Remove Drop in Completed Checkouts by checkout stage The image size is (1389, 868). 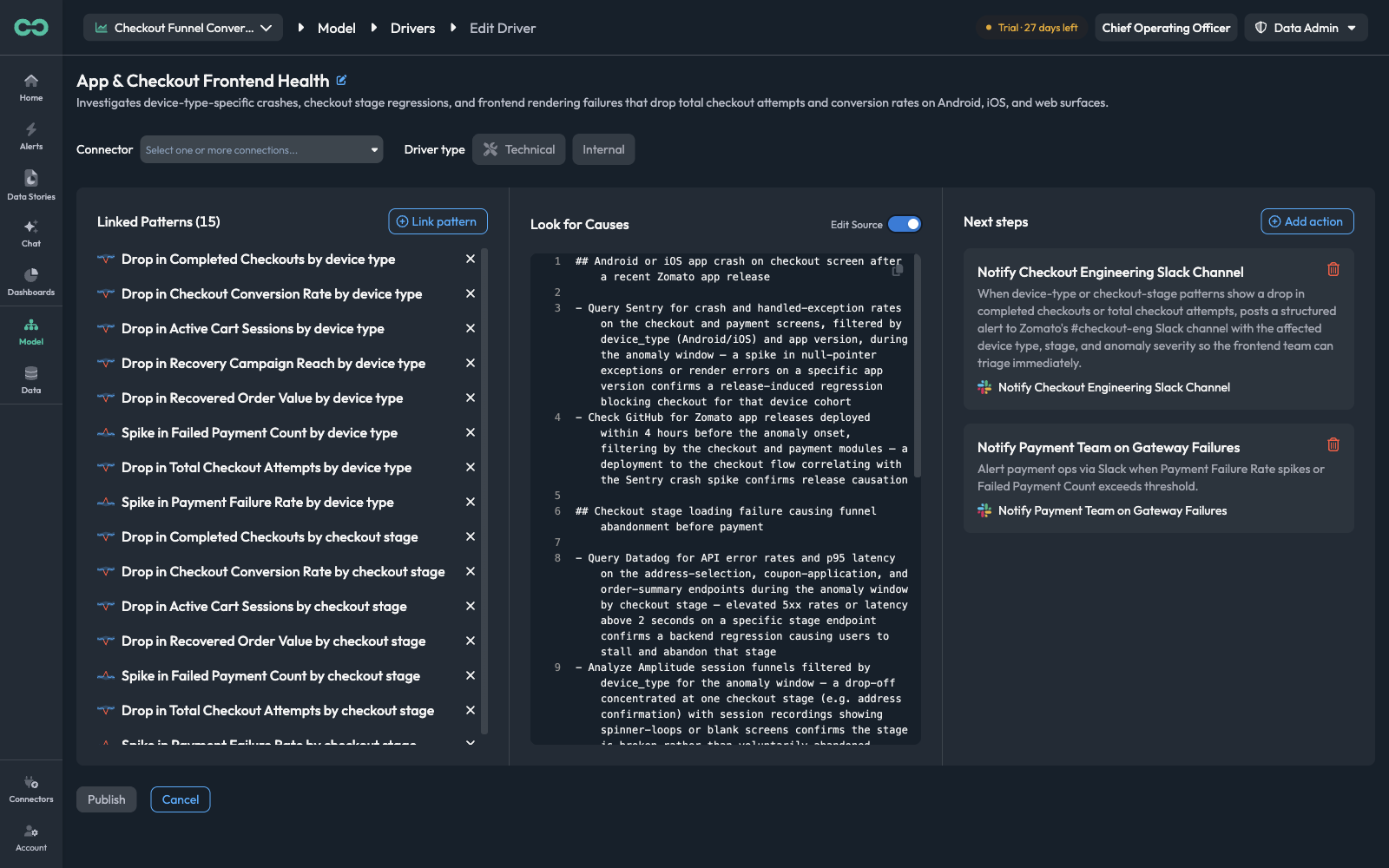pyautogui.click(x=471, y=536)
